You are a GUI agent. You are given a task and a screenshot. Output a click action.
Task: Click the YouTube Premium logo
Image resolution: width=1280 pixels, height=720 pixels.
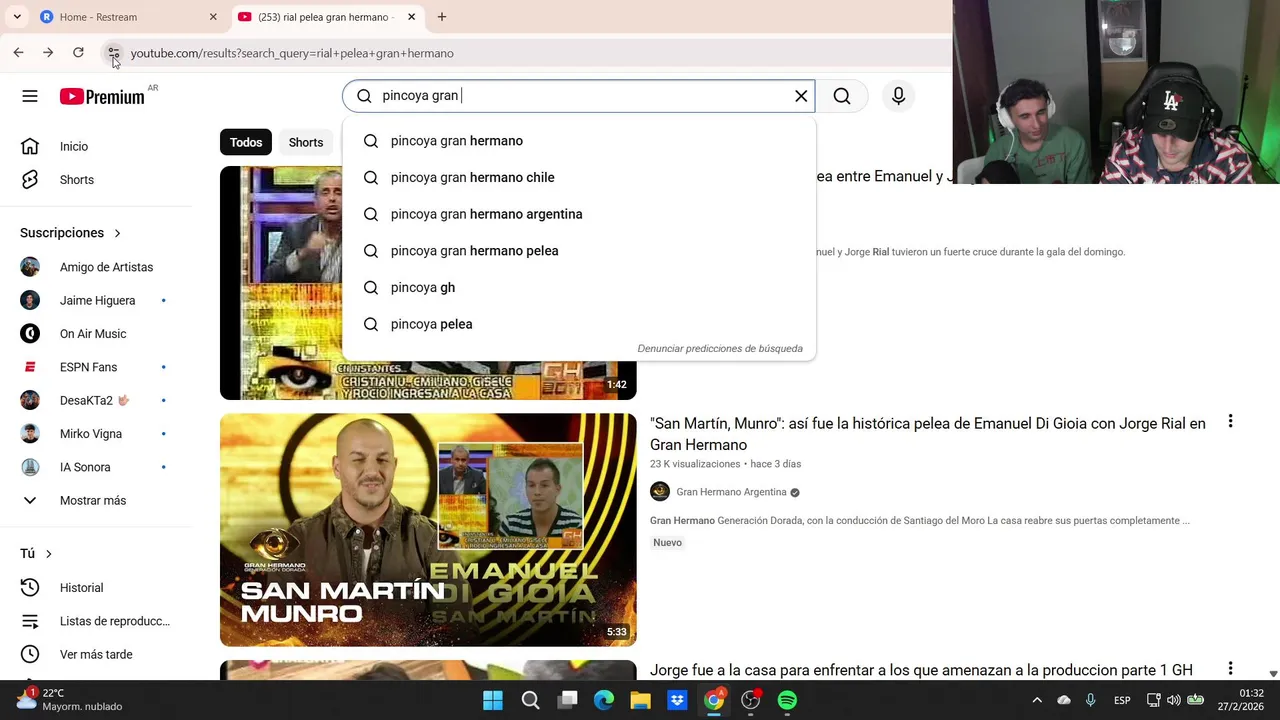tap(102, 96)
